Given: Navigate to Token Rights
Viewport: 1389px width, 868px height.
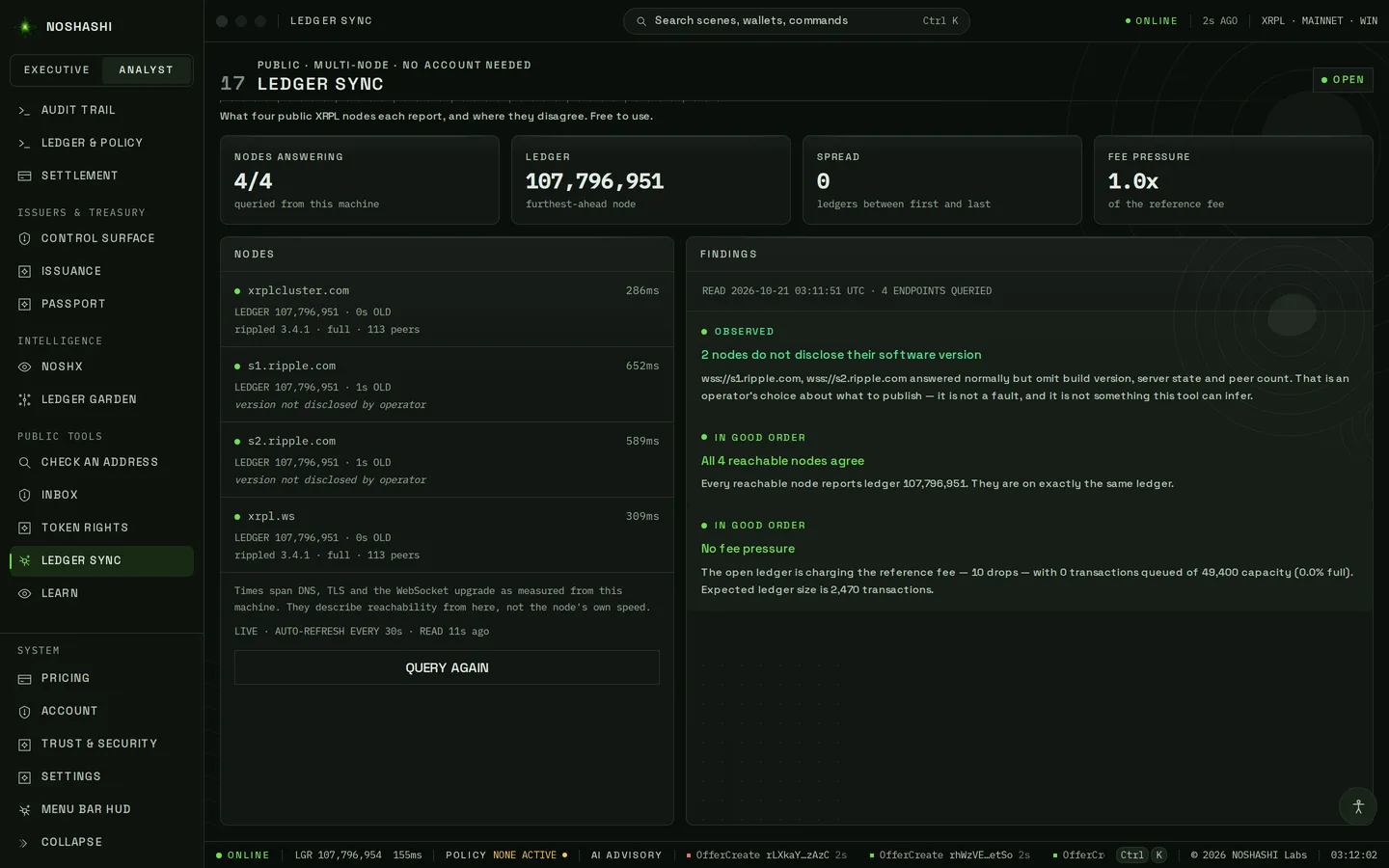Looking at the screenshot, I should [101, 529].
